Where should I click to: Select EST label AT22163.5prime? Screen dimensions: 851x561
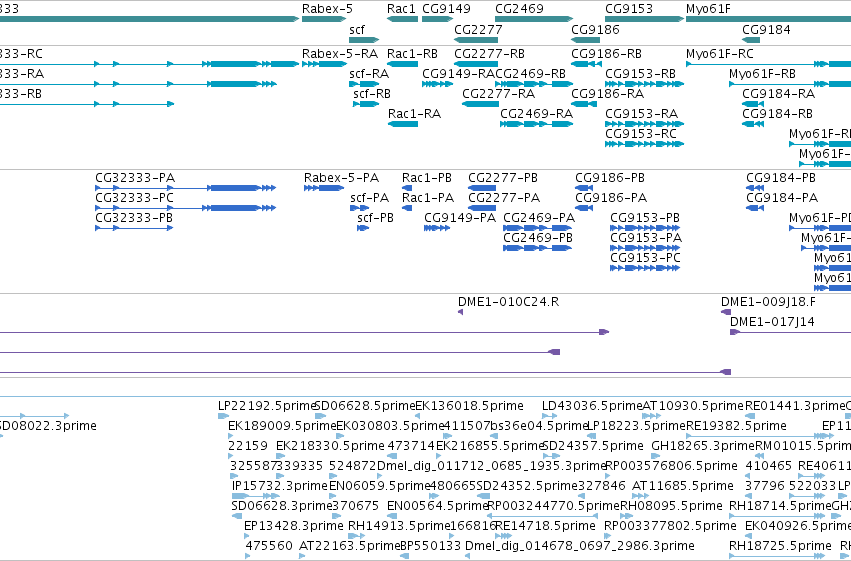pos(350,546)
